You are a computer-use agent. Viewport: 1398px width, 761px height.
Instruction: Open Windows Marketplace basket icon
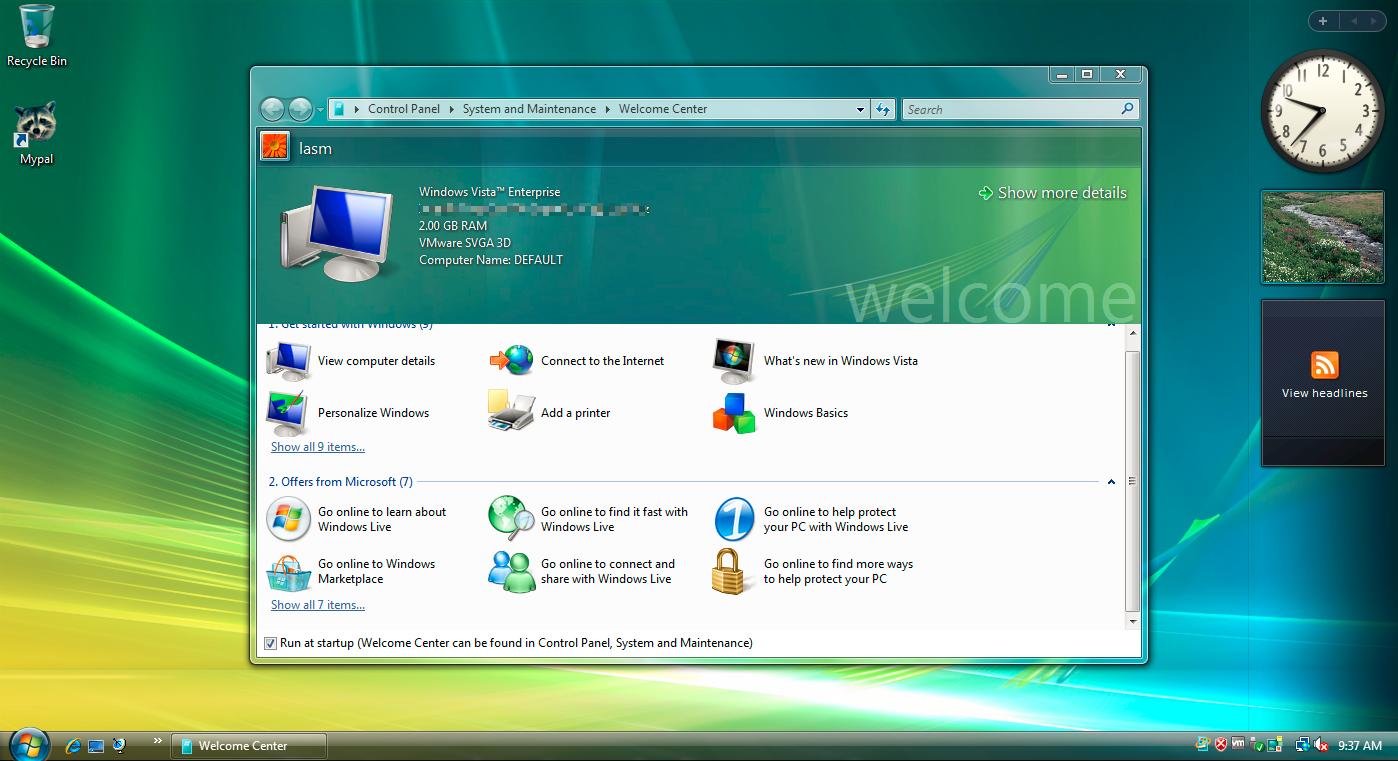(288, 572)
